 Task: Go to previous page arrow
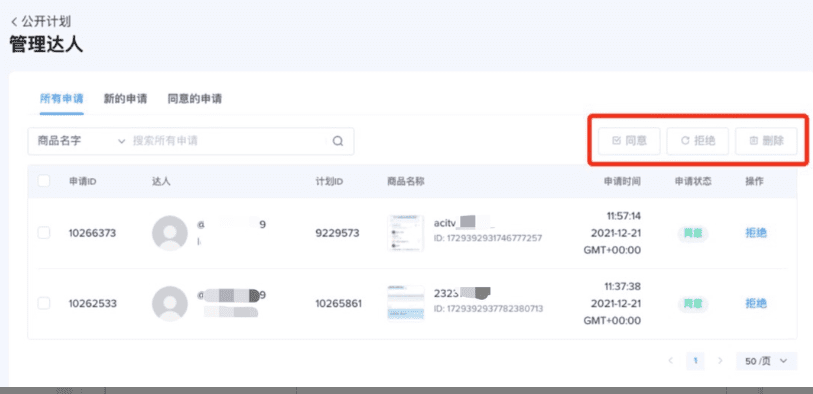click(670, 361)
